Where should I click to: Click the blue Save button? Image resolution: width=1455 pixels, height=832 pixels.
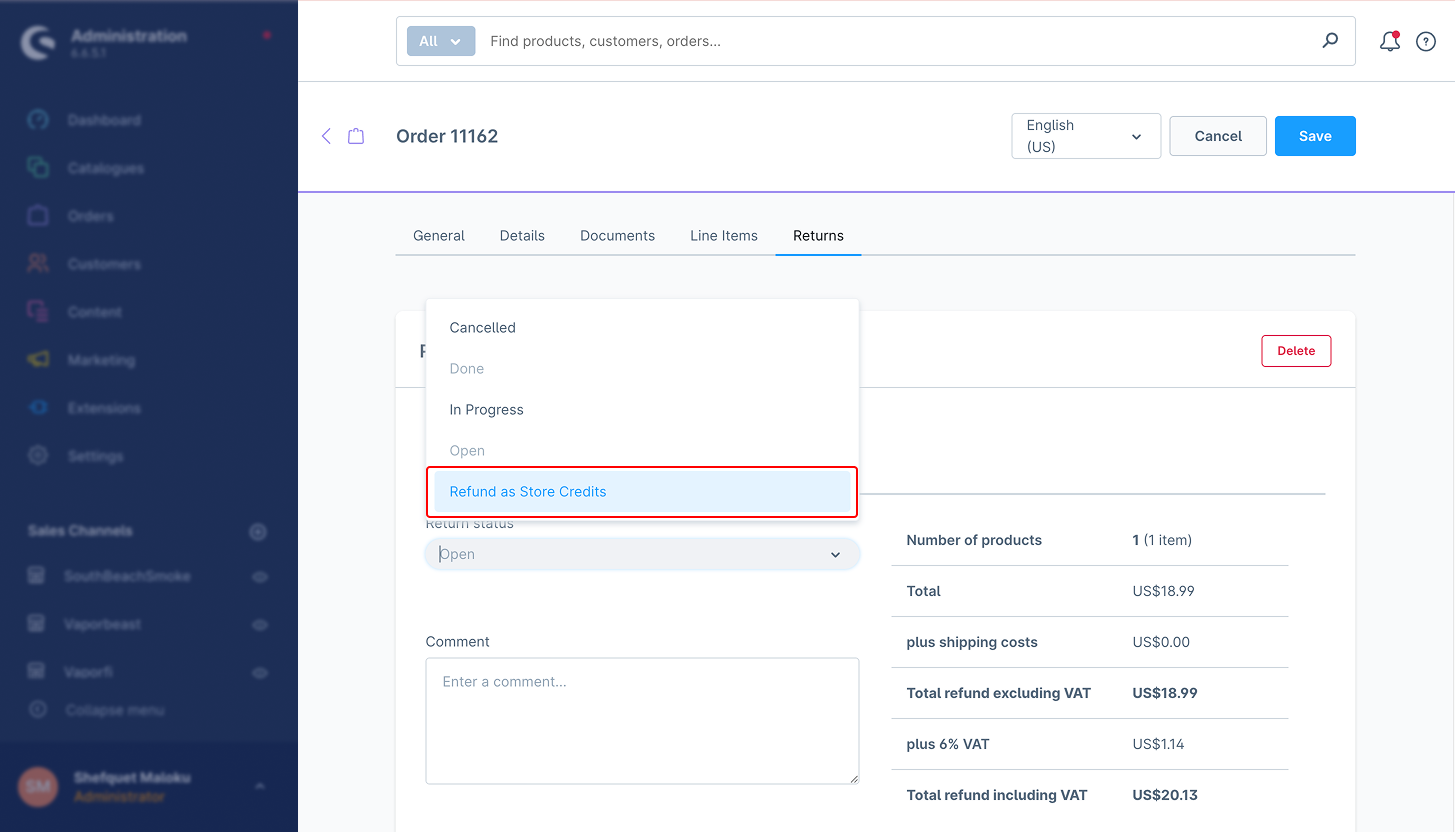[1314, 136]
